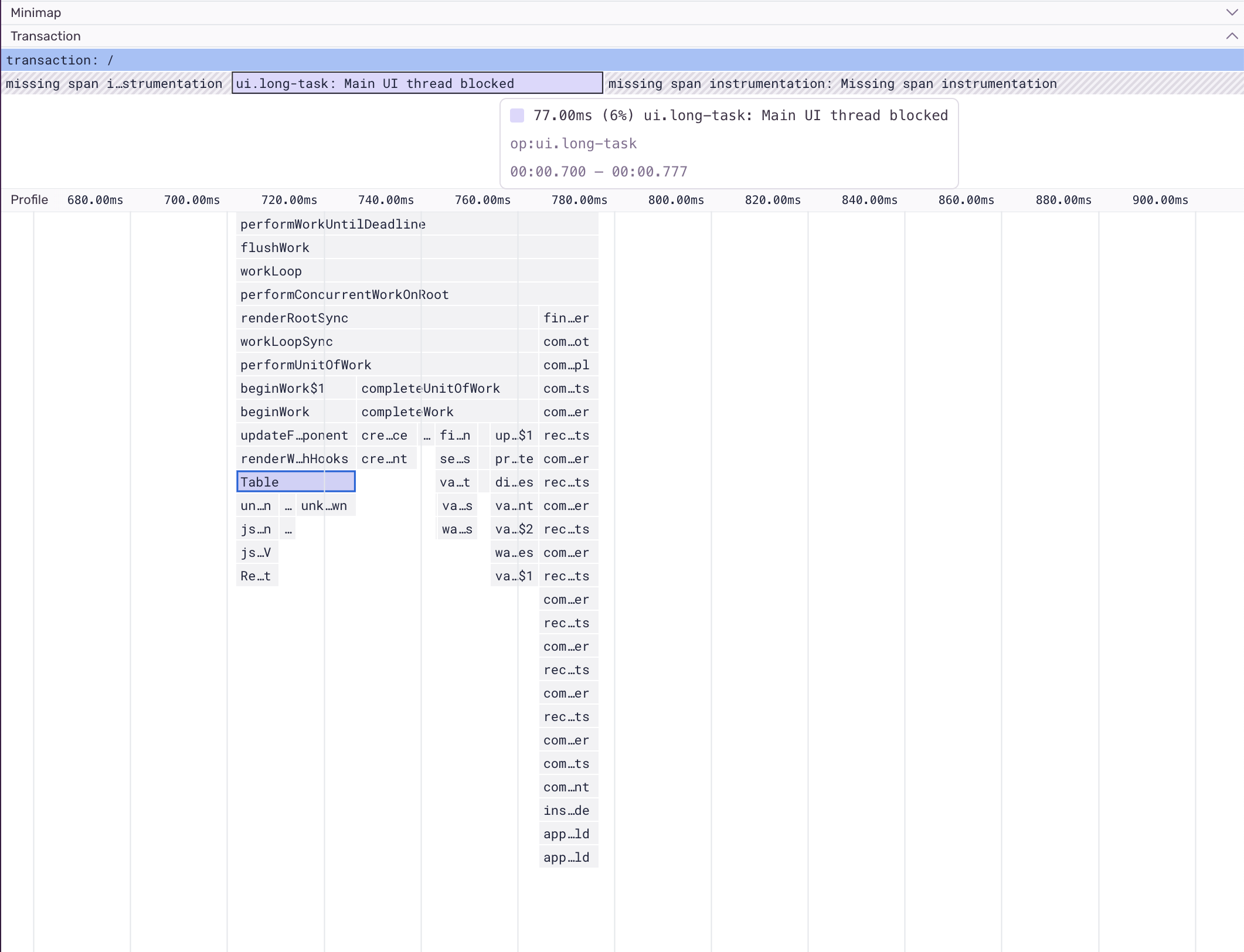Expand the Minimap section chevron

pyautogui.click(x=1232, y=12)
